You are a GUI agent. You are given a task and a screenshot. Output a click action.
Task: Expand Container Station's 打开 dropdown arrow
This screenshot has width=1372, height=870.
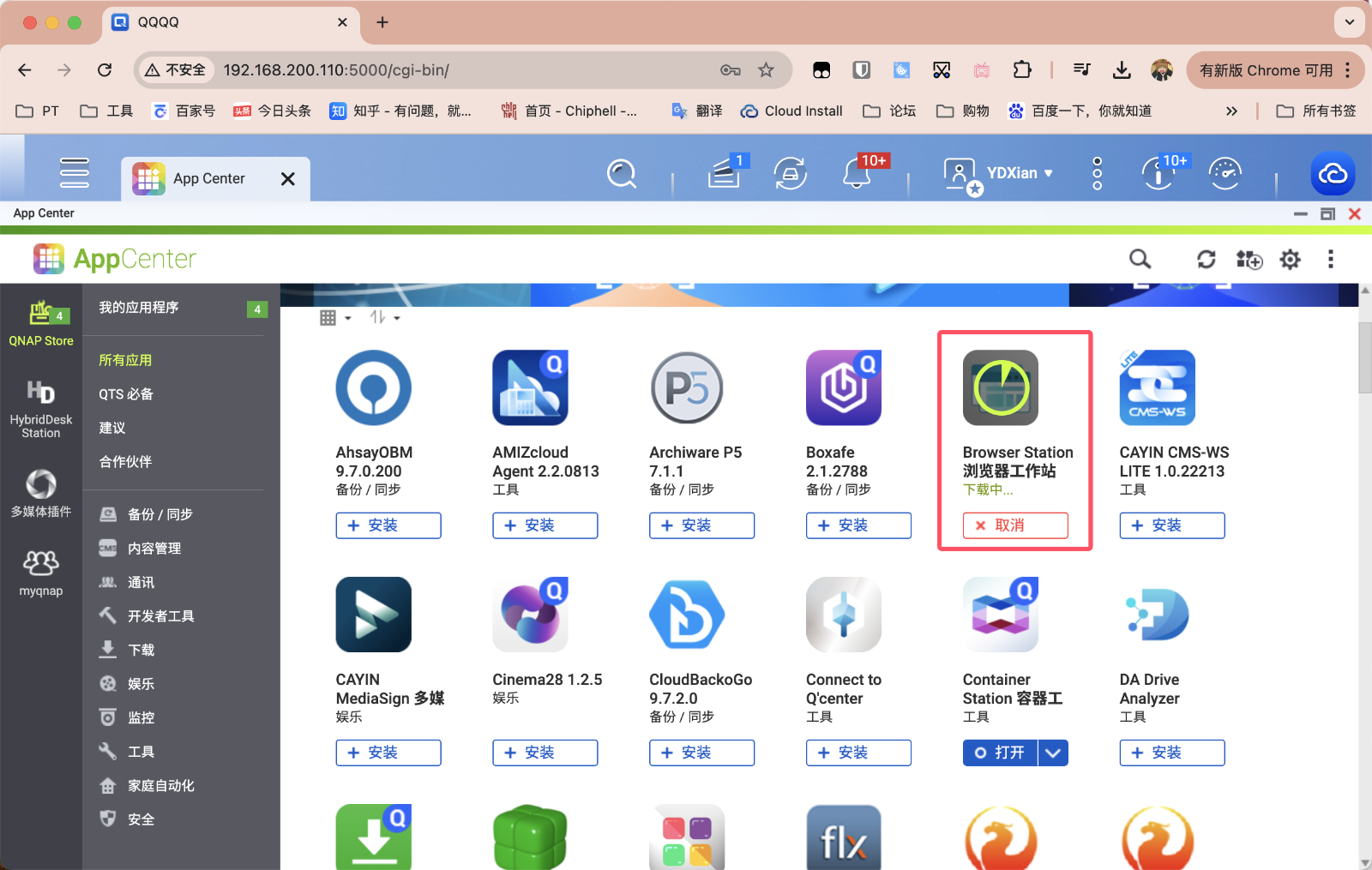1053,753
